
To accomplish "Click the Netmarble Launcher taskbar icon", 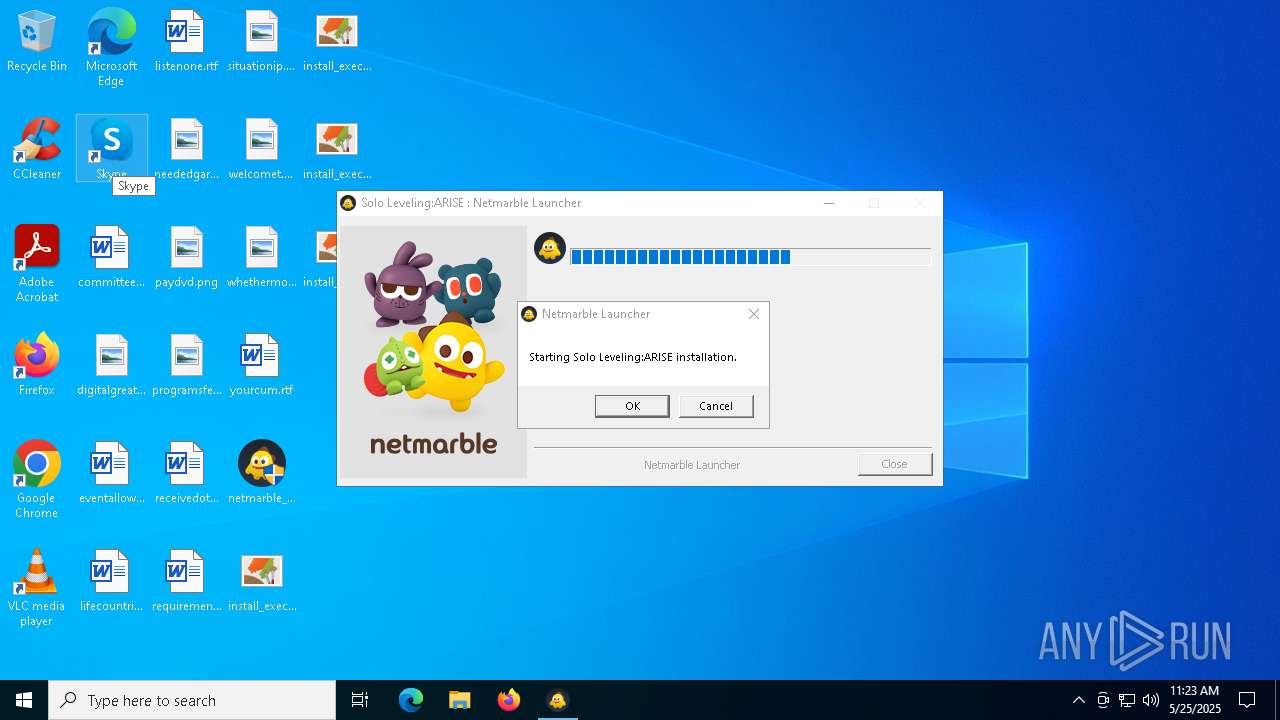I will point(557,700).
